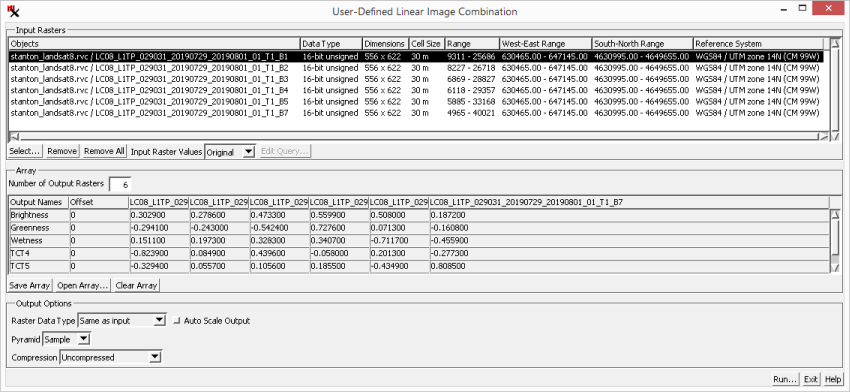Select the B2 raster row in Input Rasters
850x392 pixels.
pos(416,68)
